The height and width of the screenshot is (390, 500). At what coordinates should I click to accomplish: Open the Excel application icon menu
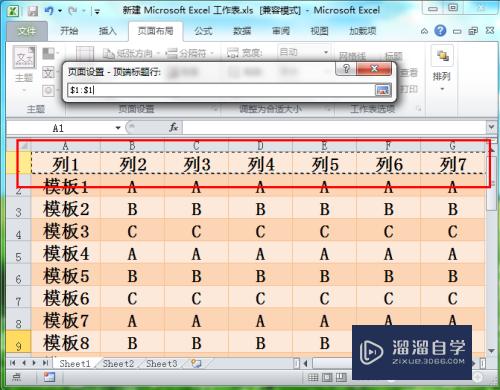[x=14, y=11]
